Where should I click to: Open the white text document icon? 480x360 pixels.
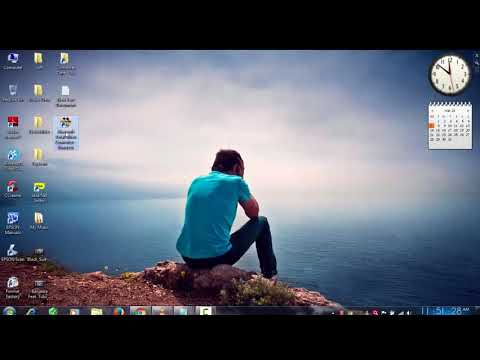pos(66,96)
